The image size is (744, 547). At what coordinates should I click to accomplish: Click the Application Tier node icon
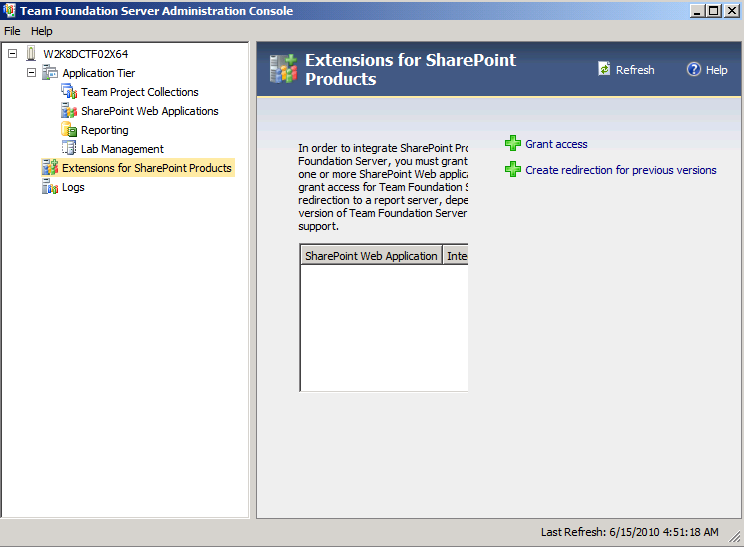pyautogui.click(x=50, y=73)
